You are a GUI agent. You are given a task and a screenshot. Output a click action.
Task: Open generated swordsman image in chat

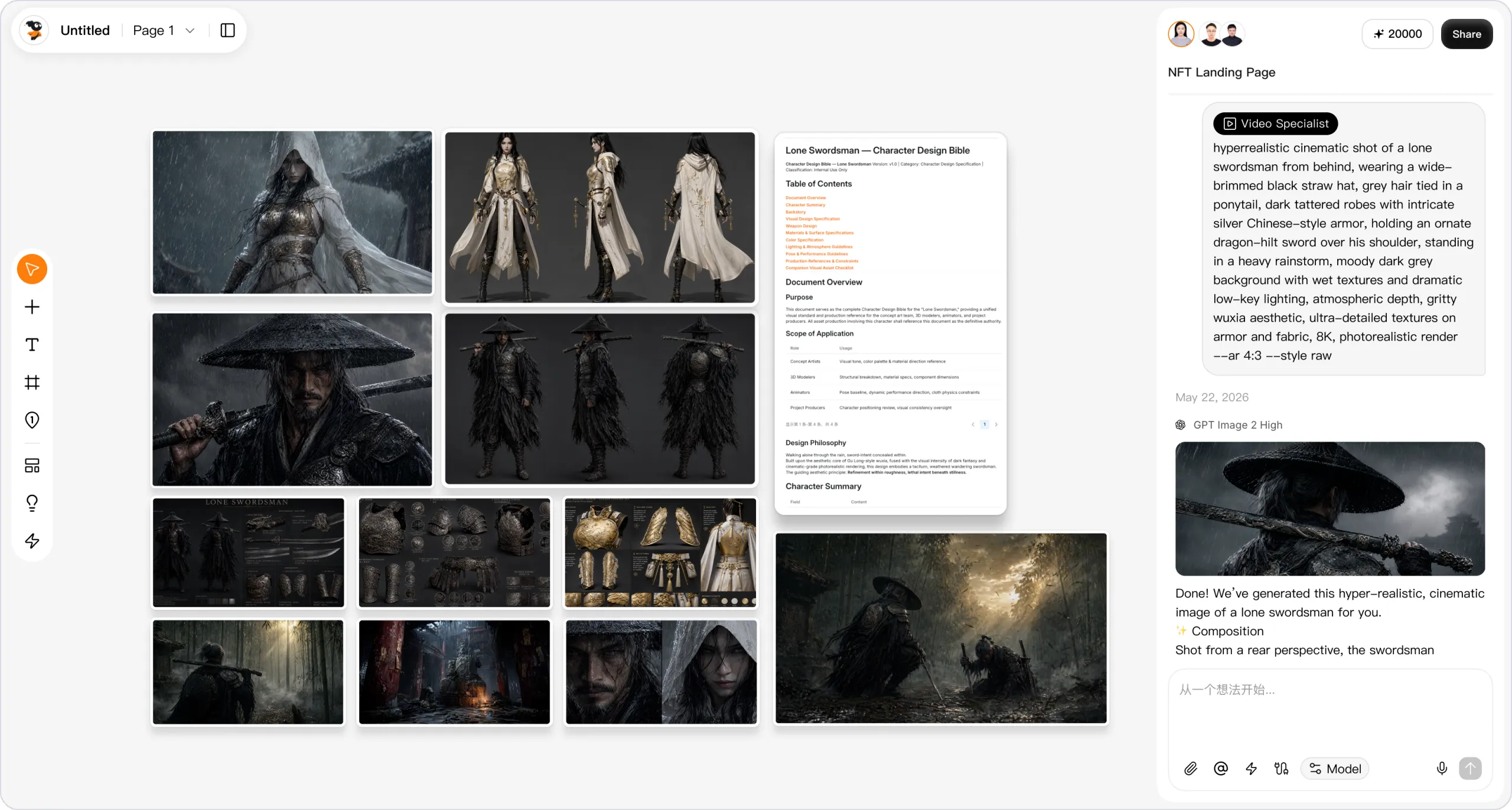pyautogui.click(x=1329, y=508)
